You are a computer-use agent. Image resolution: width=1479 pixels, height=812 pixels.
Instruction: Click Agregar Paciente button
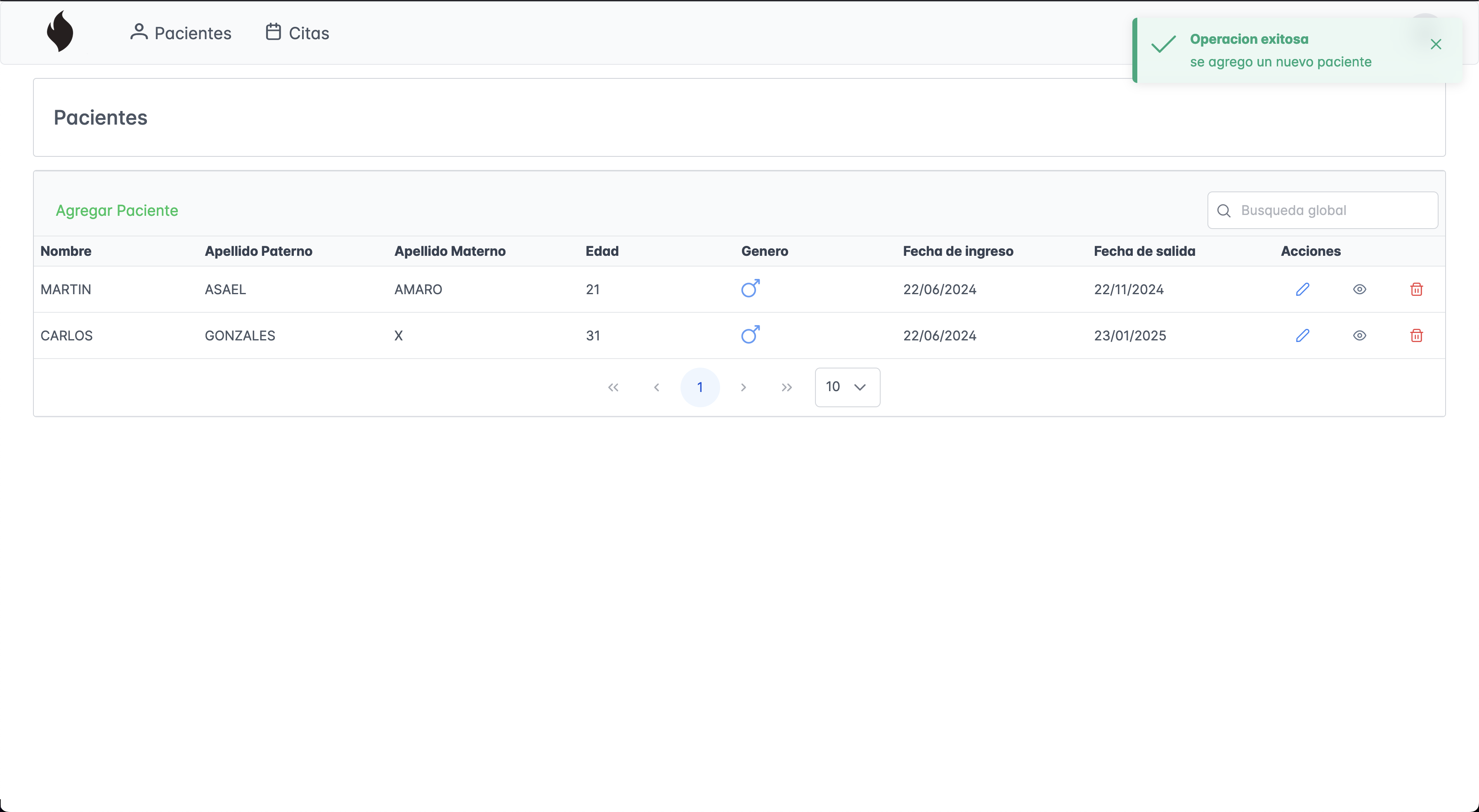point(116,211)
